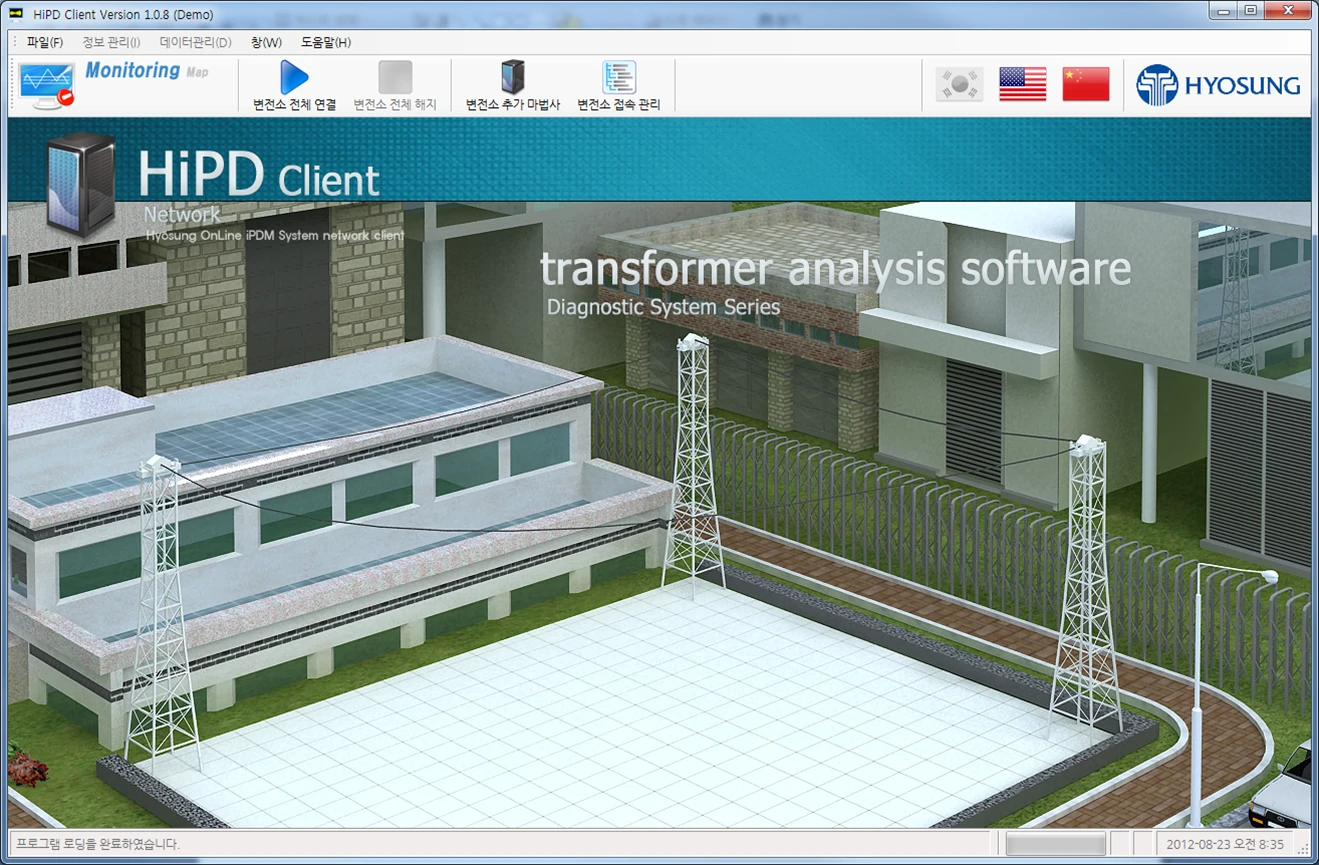Maximize the HiPD Client window
This screenshot has width=1319, height=865.
point(1250,10)
